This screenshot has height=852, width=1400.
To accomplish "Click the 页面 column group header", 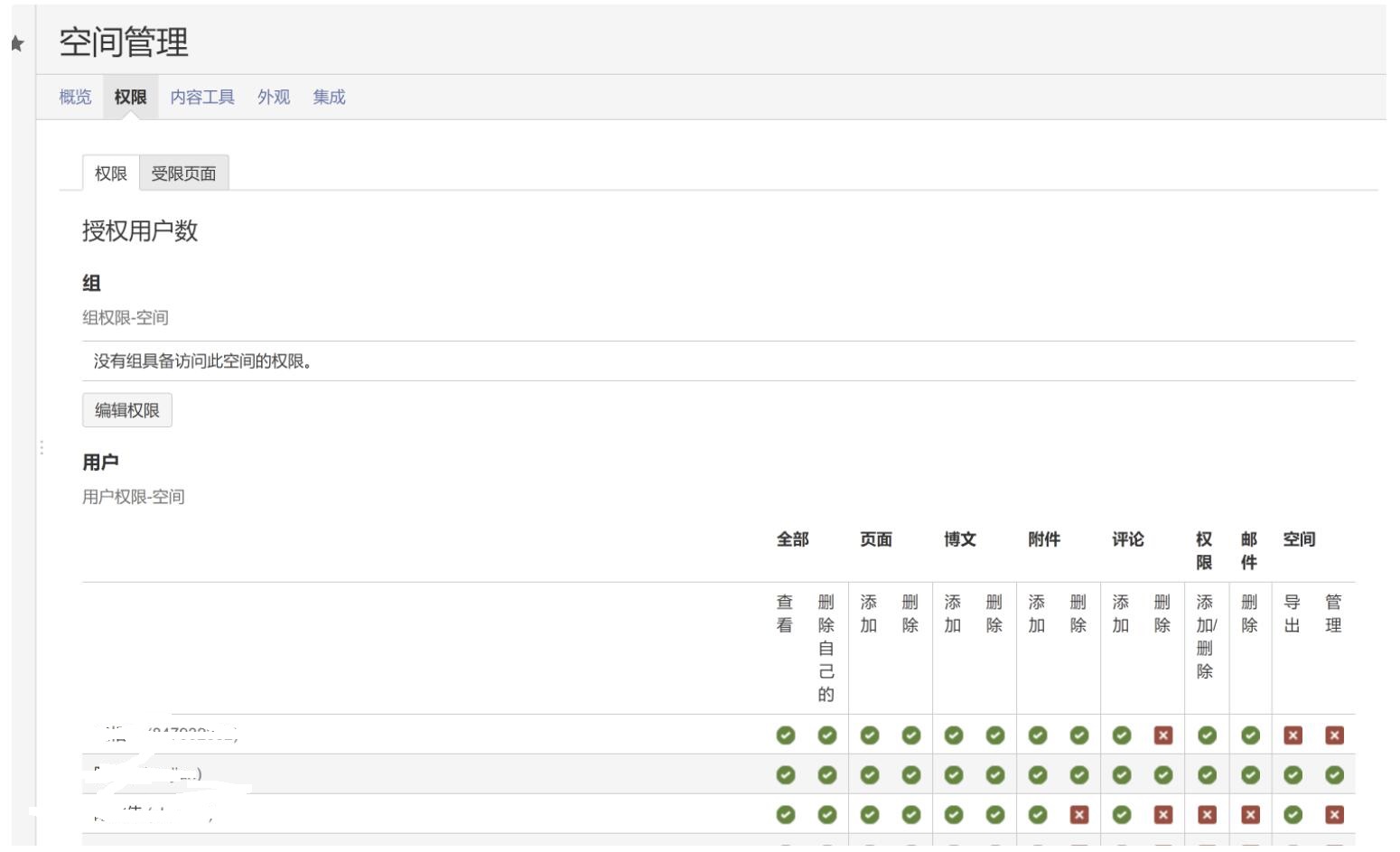I will click(876, 539).
